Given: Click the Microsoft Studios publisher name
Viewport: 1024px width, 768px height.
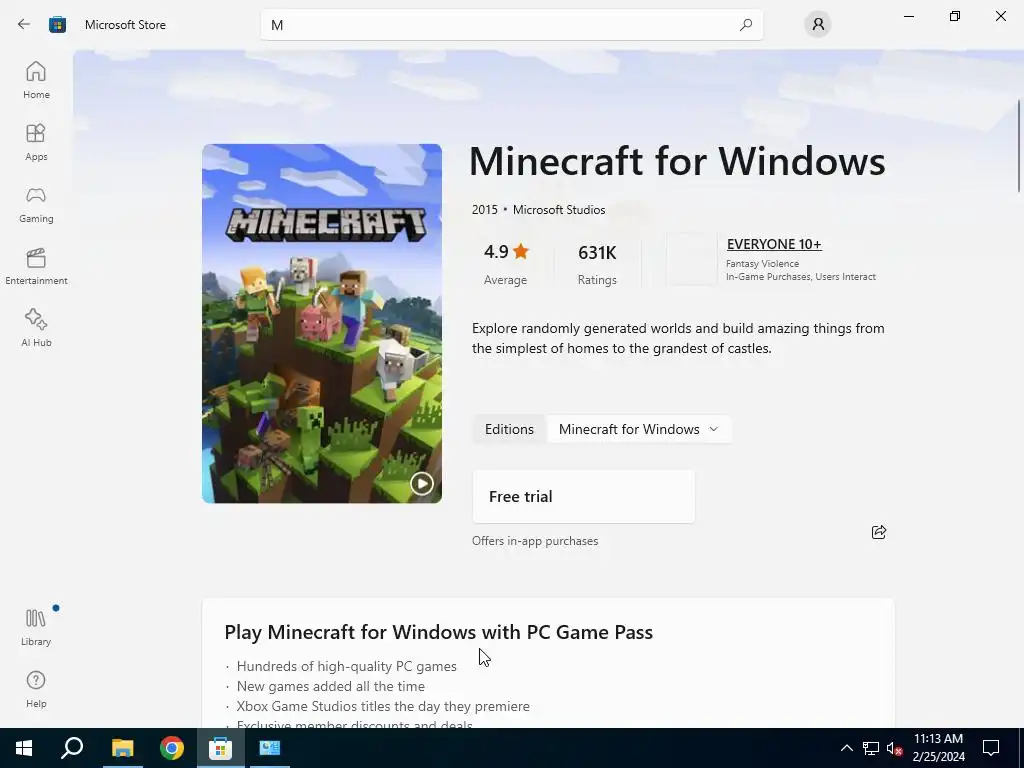Looking at the screenshot, I should 559,210.
